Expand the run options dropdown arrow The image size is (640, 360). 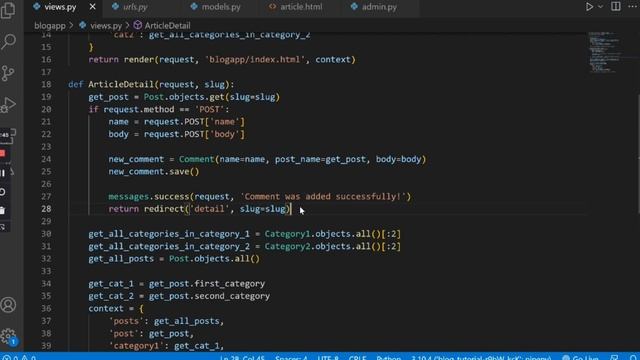pyautogui.click(x=600, y=7)
